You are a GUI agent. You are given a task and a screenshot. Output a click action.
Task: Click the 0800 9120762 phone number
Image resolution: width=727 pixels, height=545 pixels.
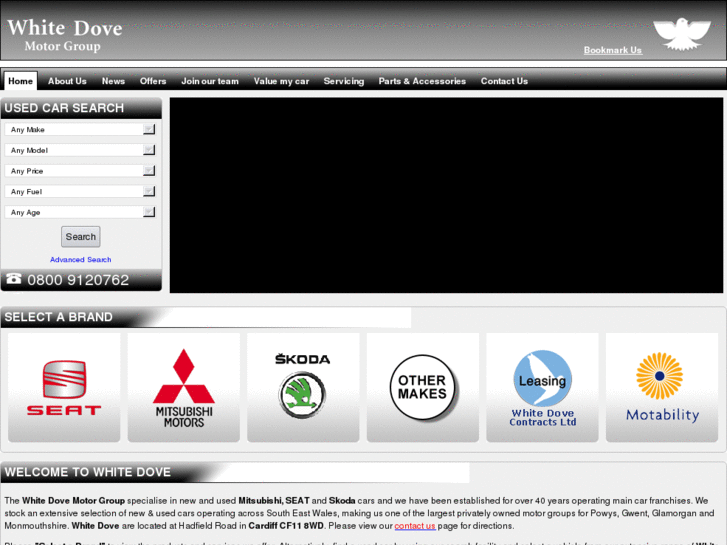click(x=78, y=280)
